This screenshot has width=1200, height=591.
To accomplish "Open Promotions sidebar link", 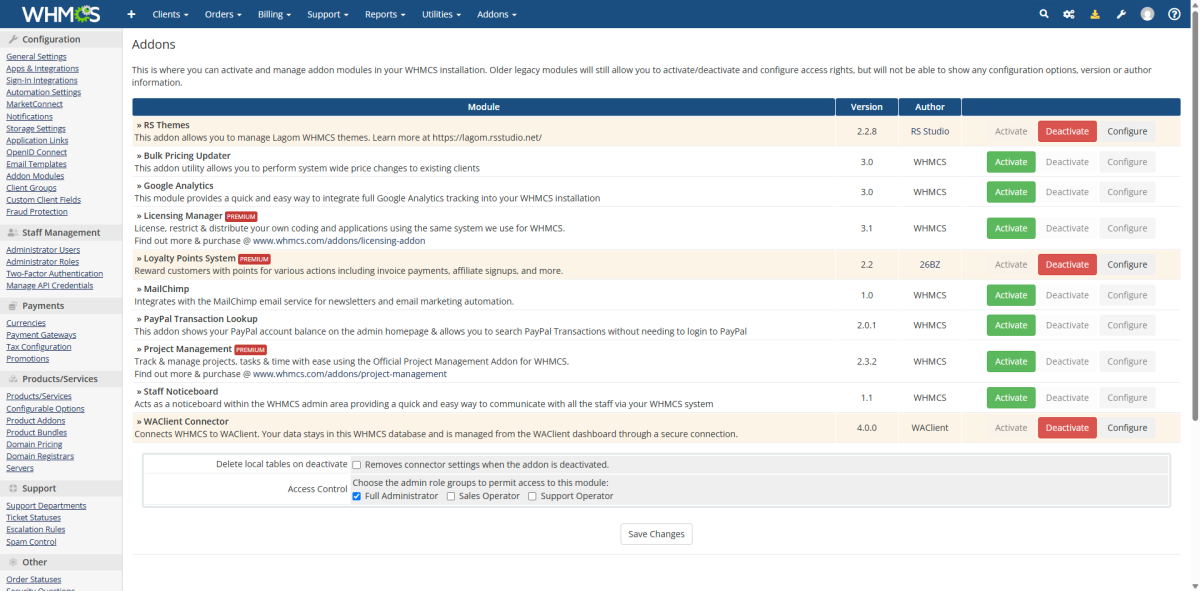I will coord(28,359).
